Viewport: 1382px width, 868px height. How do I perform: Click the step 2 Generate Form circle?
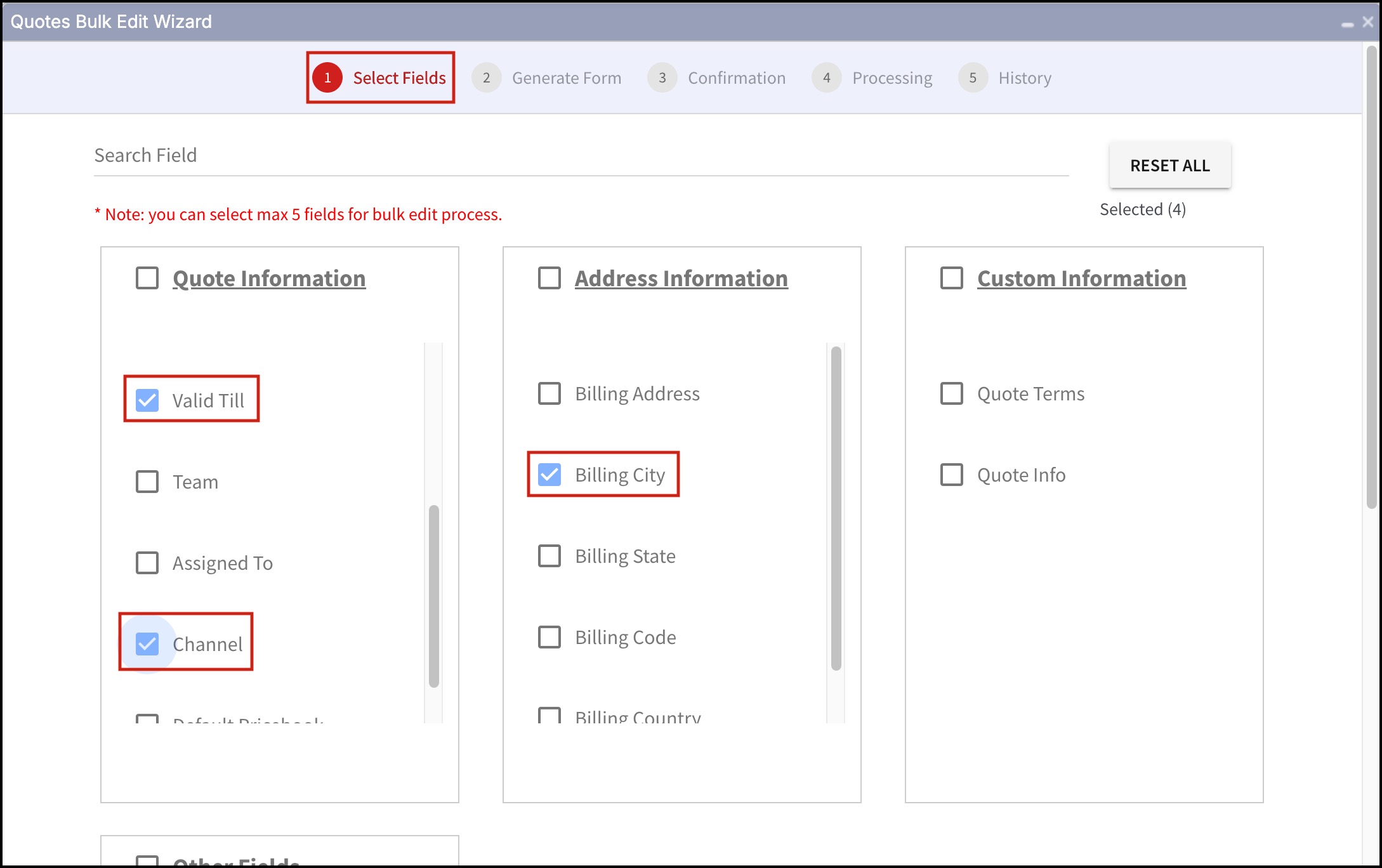tap(486, 77)
